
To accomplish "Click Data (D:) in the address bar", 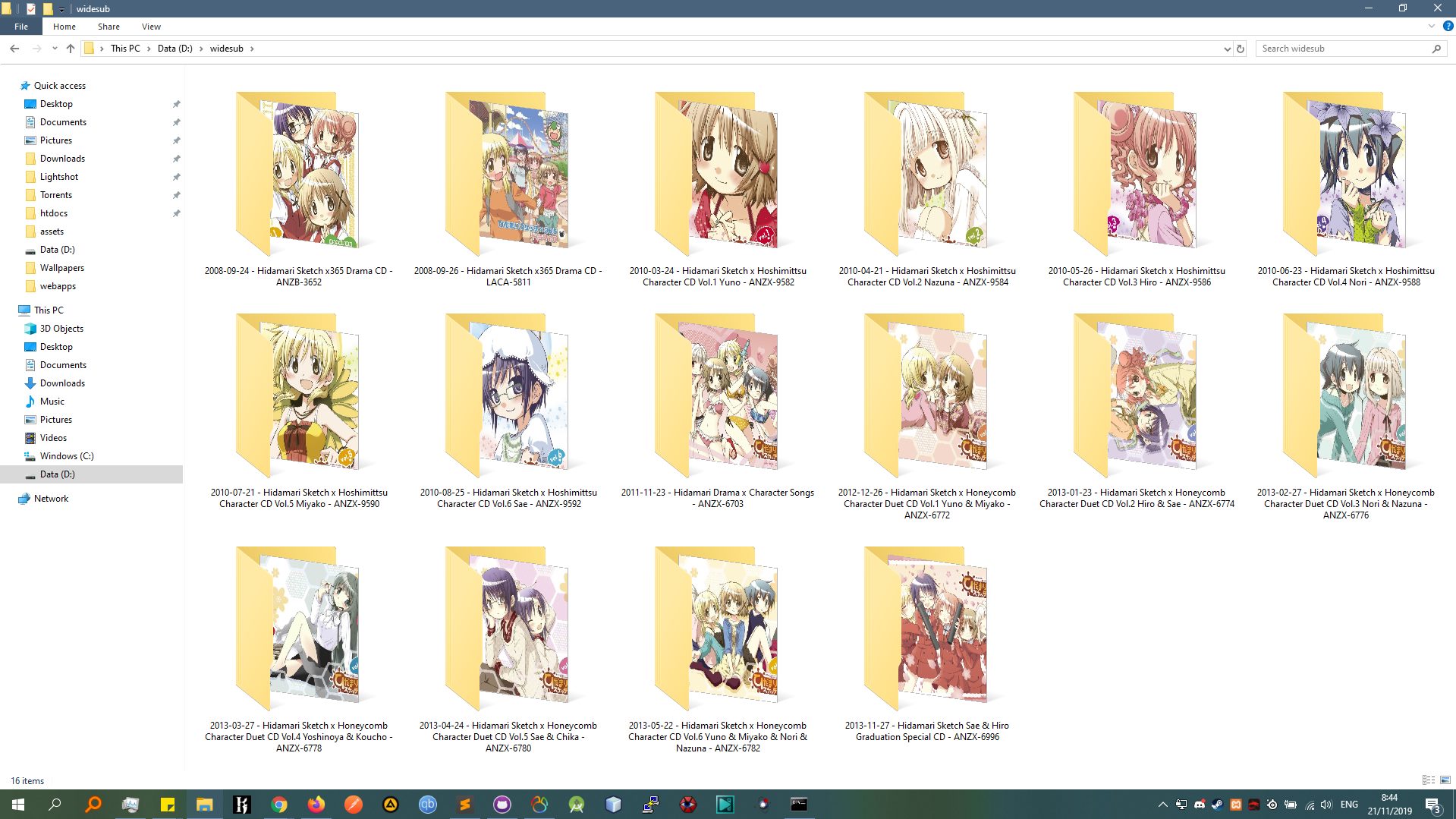I will [x=175, y=49].
